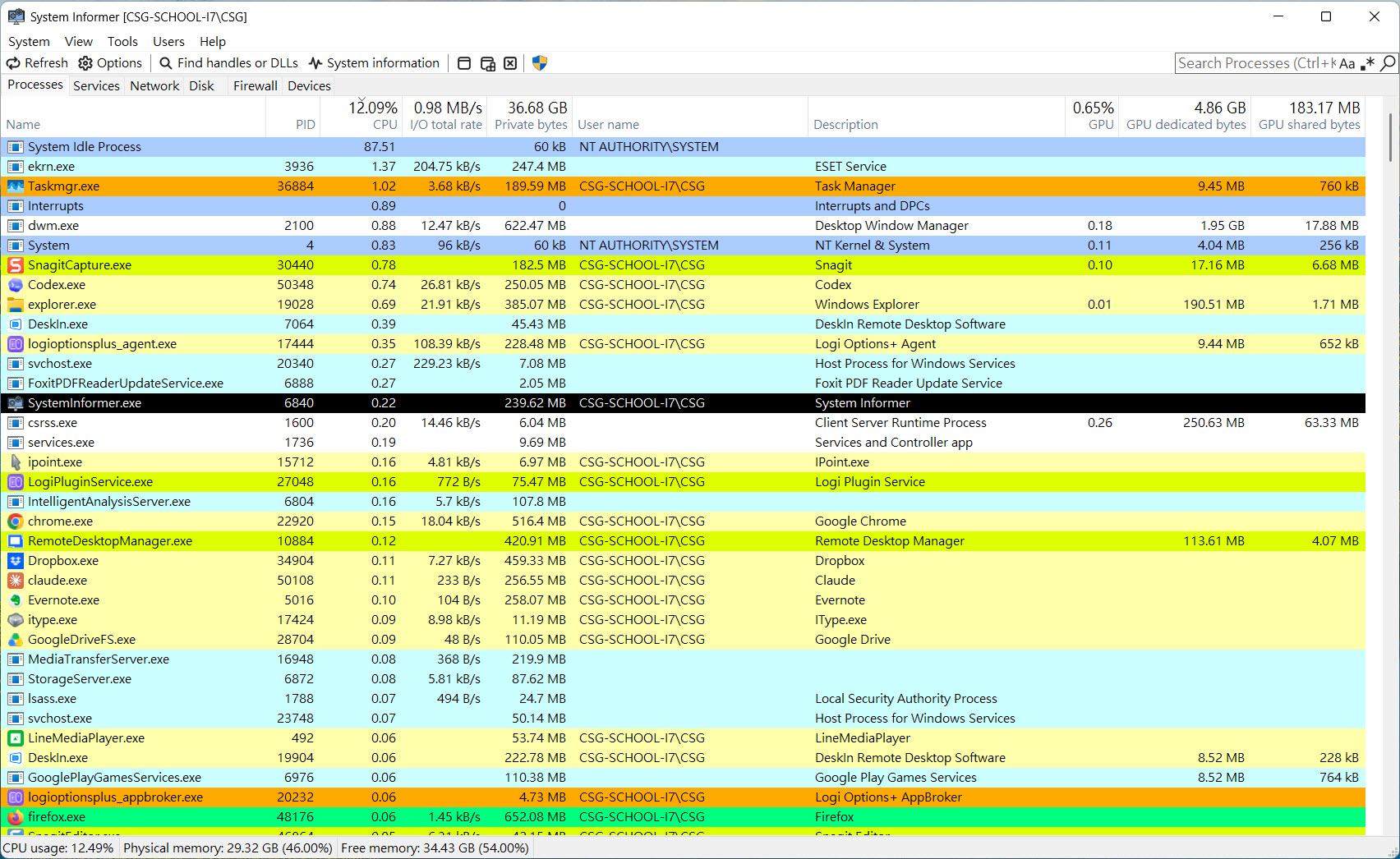The image size is (1400, 859).
Task: Select the GooglePlayGamesServices.exe process name
Action: (x=114, y=778)
